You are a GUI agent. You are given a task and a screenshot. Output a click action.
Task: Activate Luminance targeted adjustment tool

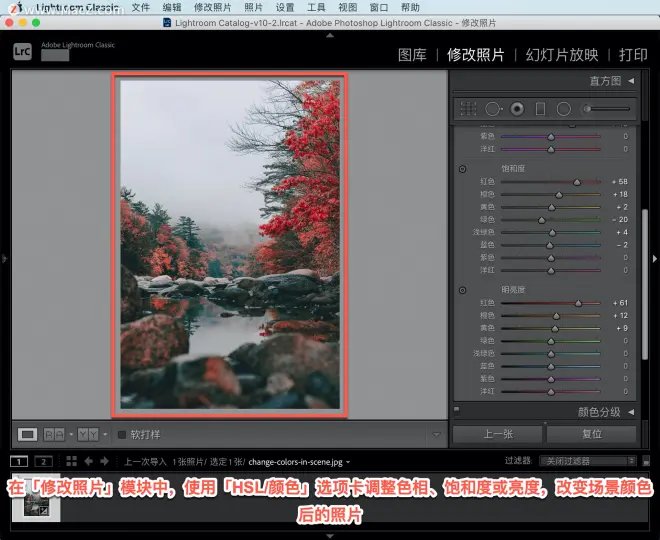462,290
